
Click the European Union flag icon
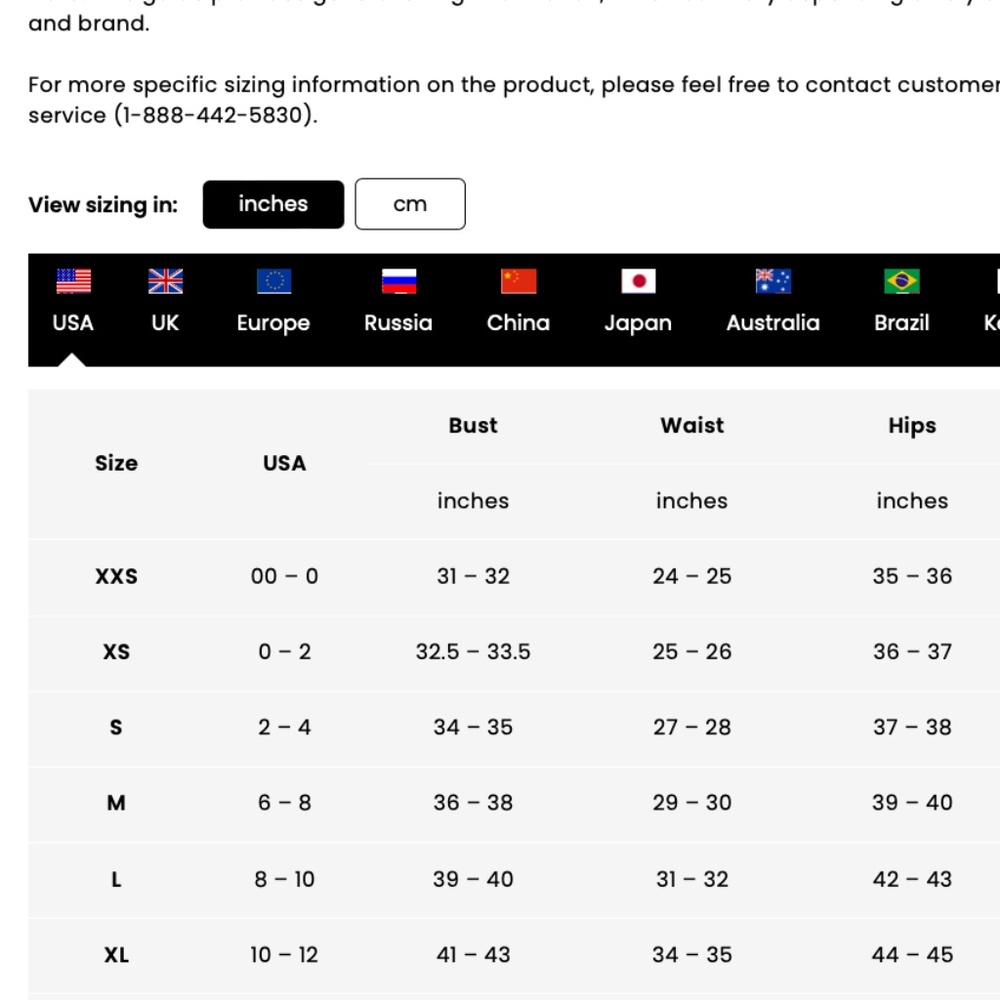(x=273, y=281)
